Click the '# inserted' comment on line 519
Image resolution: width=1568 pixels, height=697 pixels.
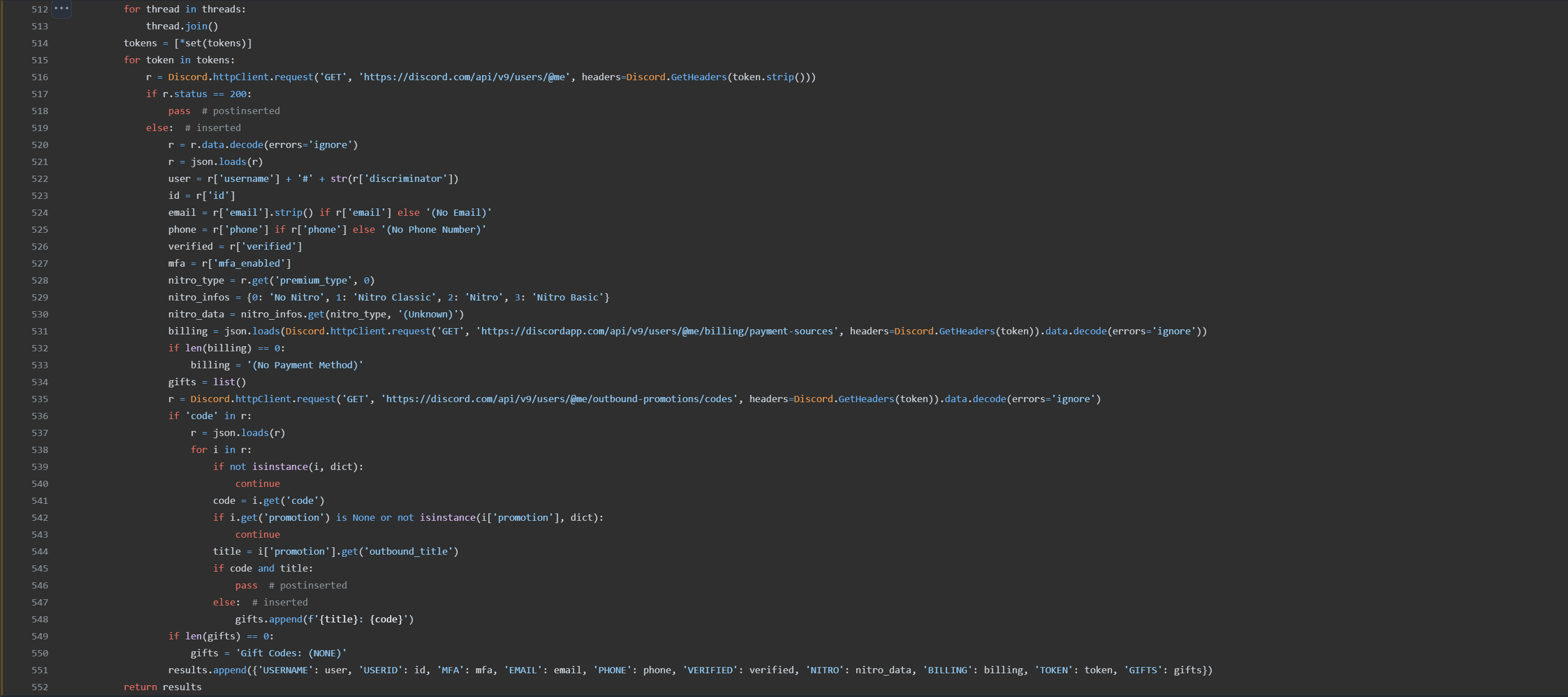pos(212,127)
